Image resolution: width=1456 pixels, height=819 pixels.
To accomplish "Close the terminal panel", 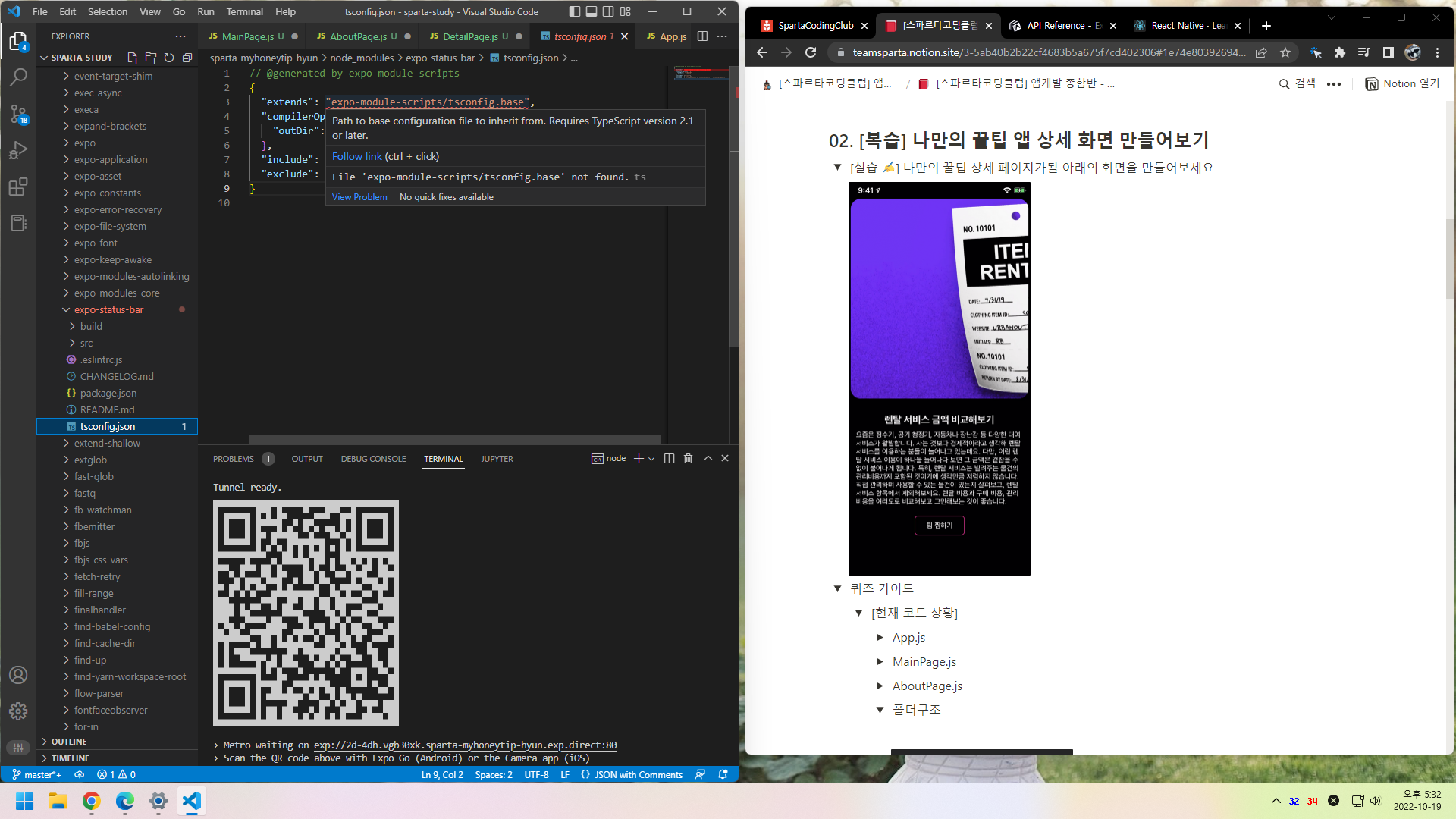I will coord(725,458).
